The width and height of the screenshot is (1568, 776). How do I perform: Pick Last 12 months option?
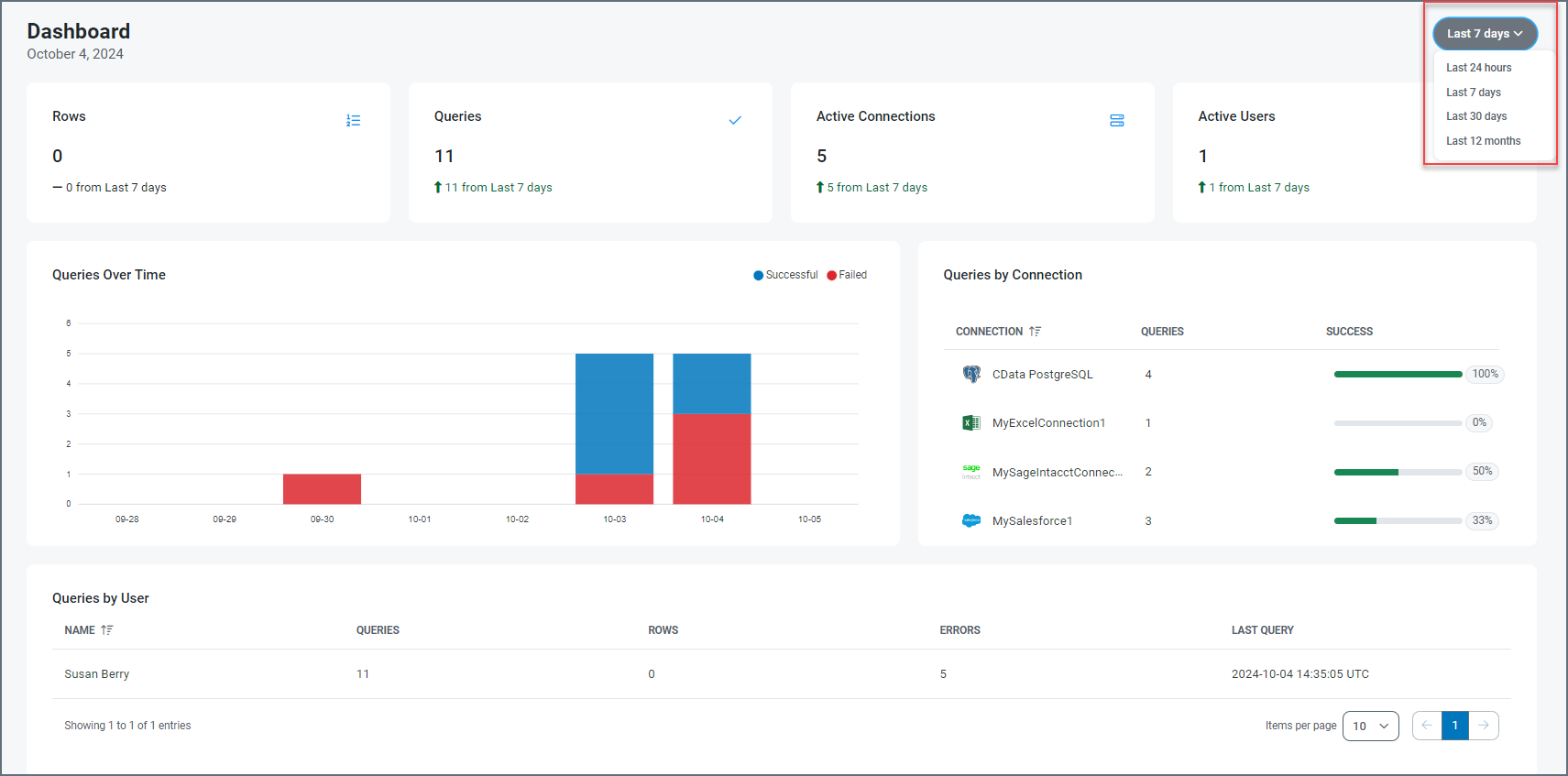1483,141
